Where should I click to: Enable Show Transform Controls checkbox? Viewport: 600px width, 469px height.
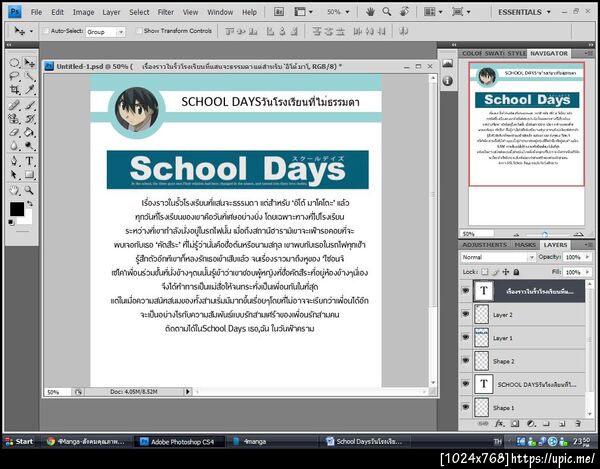tap(139, 31)
